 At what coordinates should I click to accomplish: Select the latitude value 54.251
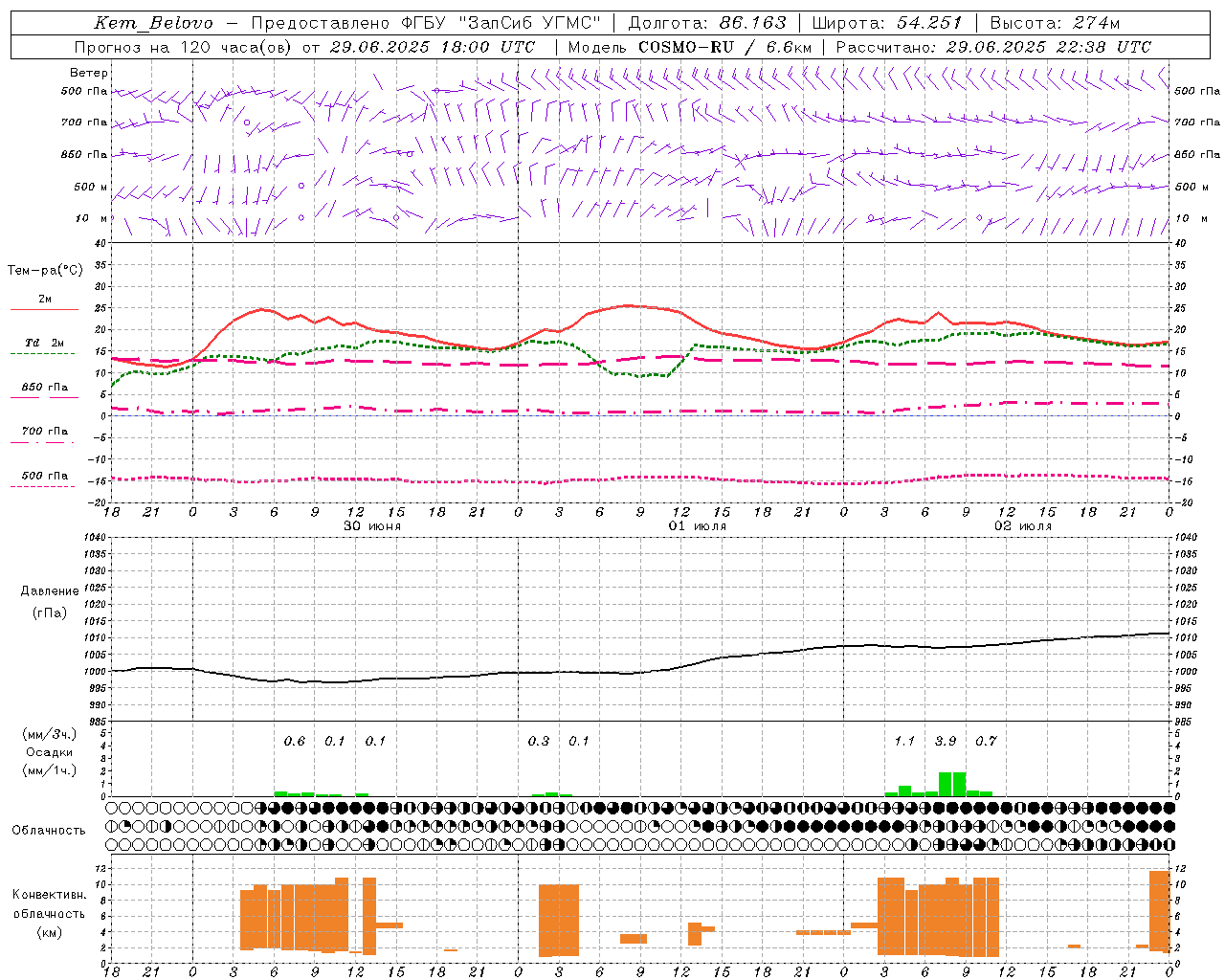pyautogui.click(x=929, y=23)
